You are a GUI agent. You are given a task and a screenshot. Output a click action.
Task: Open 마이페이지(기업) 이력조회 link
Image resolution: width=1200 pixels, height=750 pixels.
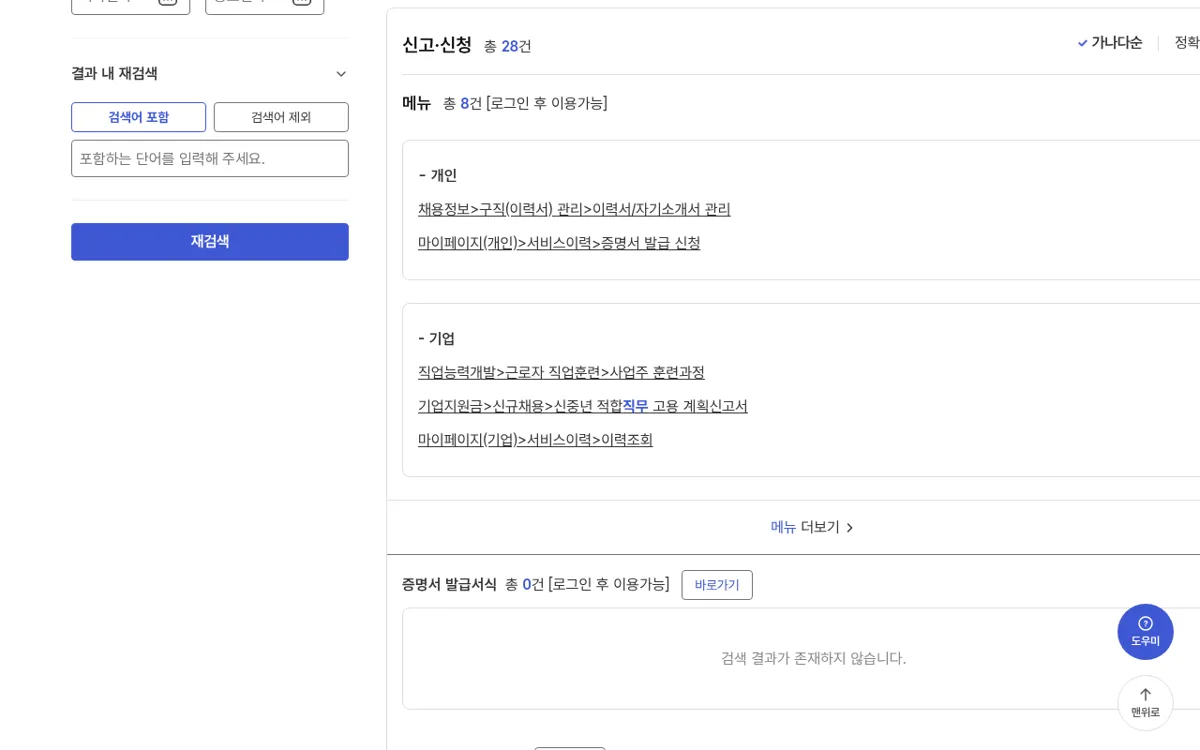coord(535,440)
